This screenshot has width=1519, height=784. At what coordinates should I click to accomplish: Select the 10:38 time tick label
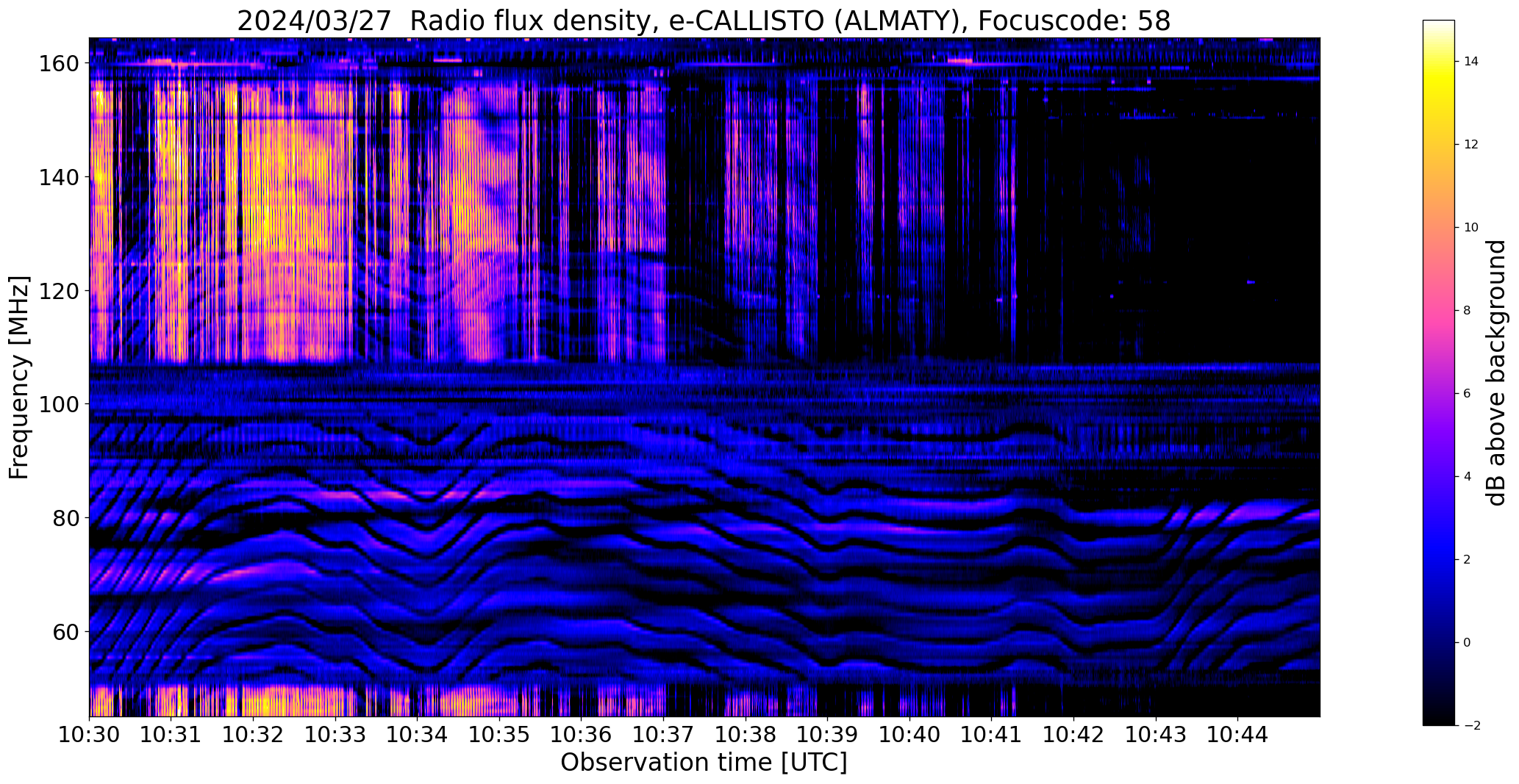(746, 735)
